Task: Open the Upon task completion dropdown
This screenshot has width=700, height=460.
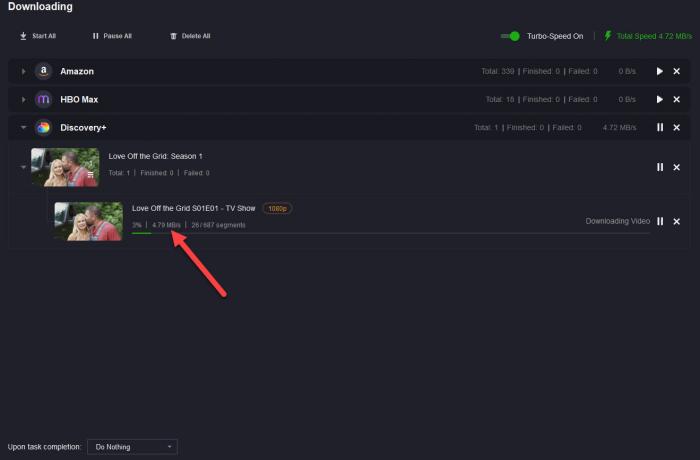Action: point(132,446)
